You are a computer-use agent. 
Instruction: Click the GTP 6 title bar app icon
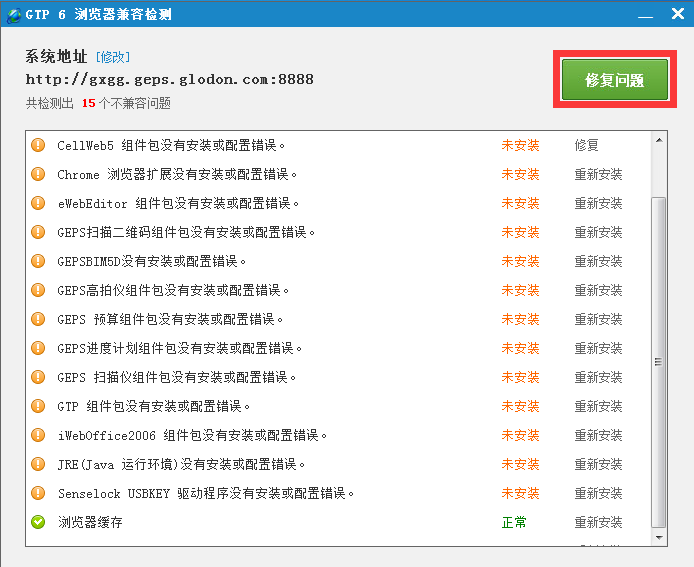(15, 14)
